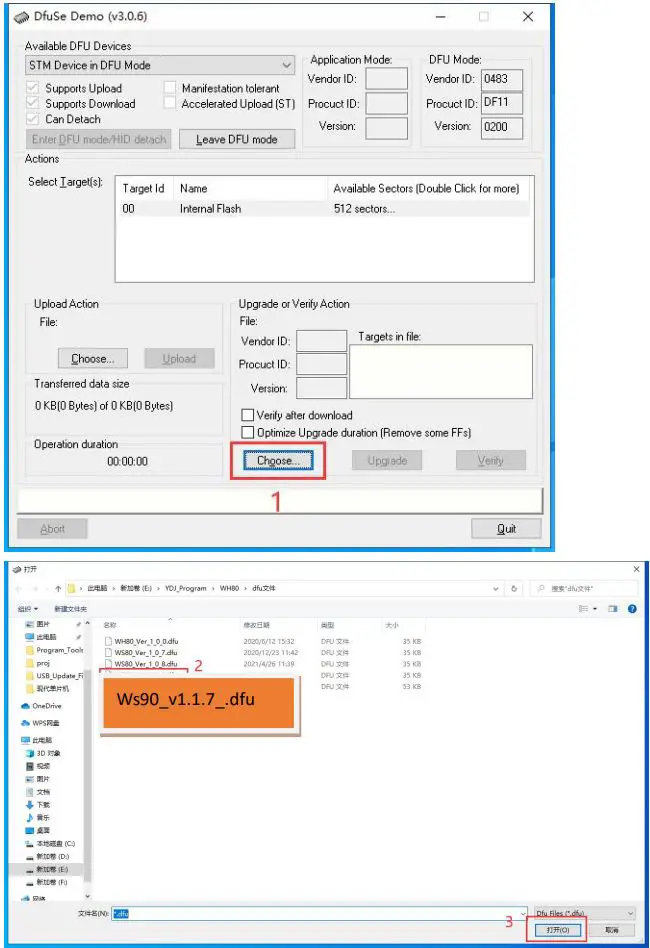Viewport: 650px width, 948px height.
Task: Enable Verify after download checkbox
Action: pyautogui.click(x=248, y=416)
